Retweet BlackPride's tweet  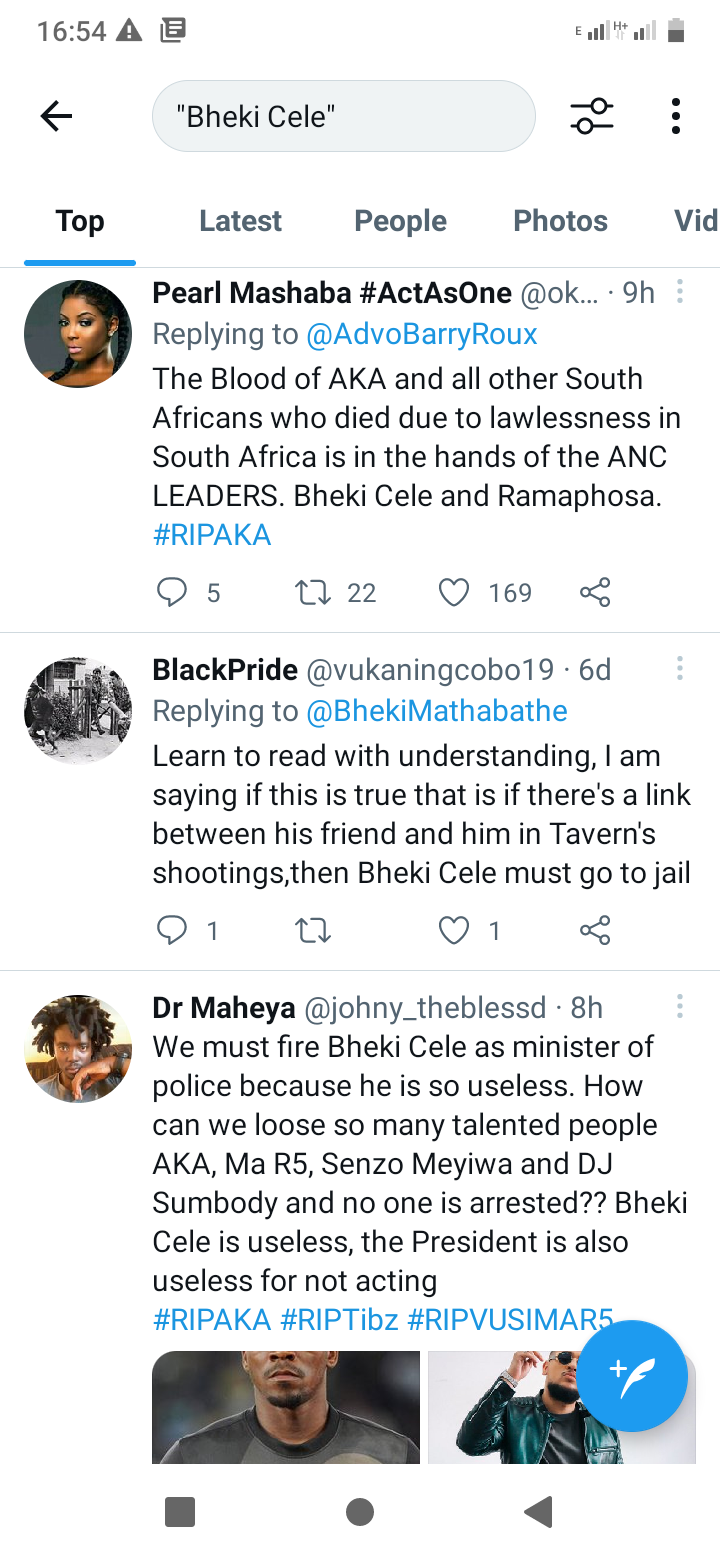pyautogui.click(x=314, y=931)
